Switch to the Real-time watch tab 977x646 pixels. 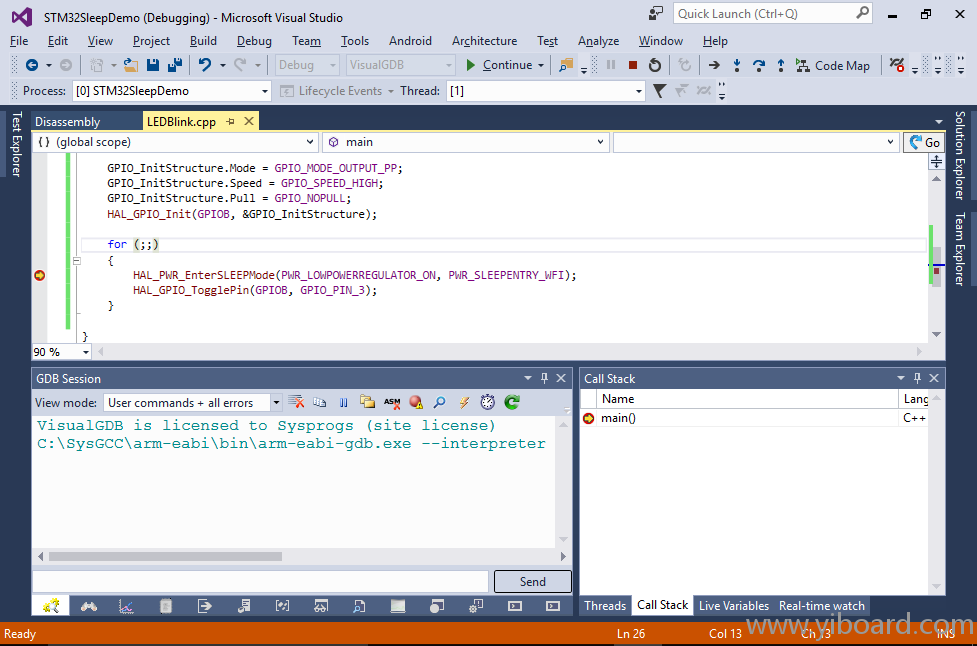pyautogui.click(x=822, y=606)
